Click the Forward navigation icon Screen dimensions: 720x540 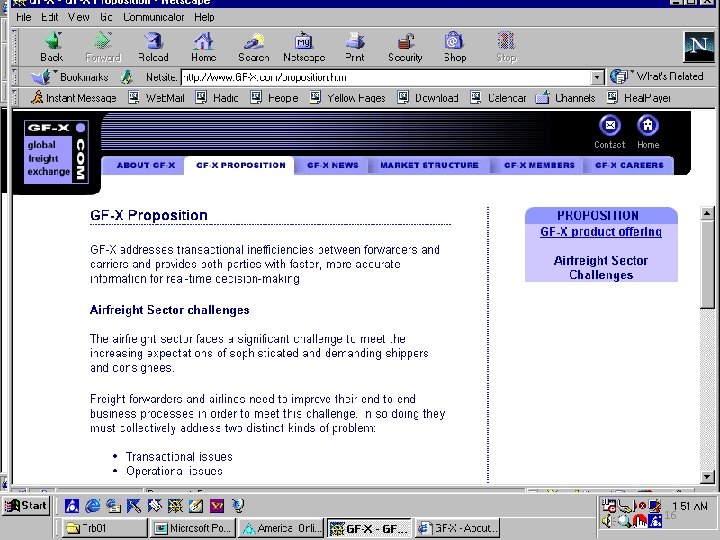103,47
